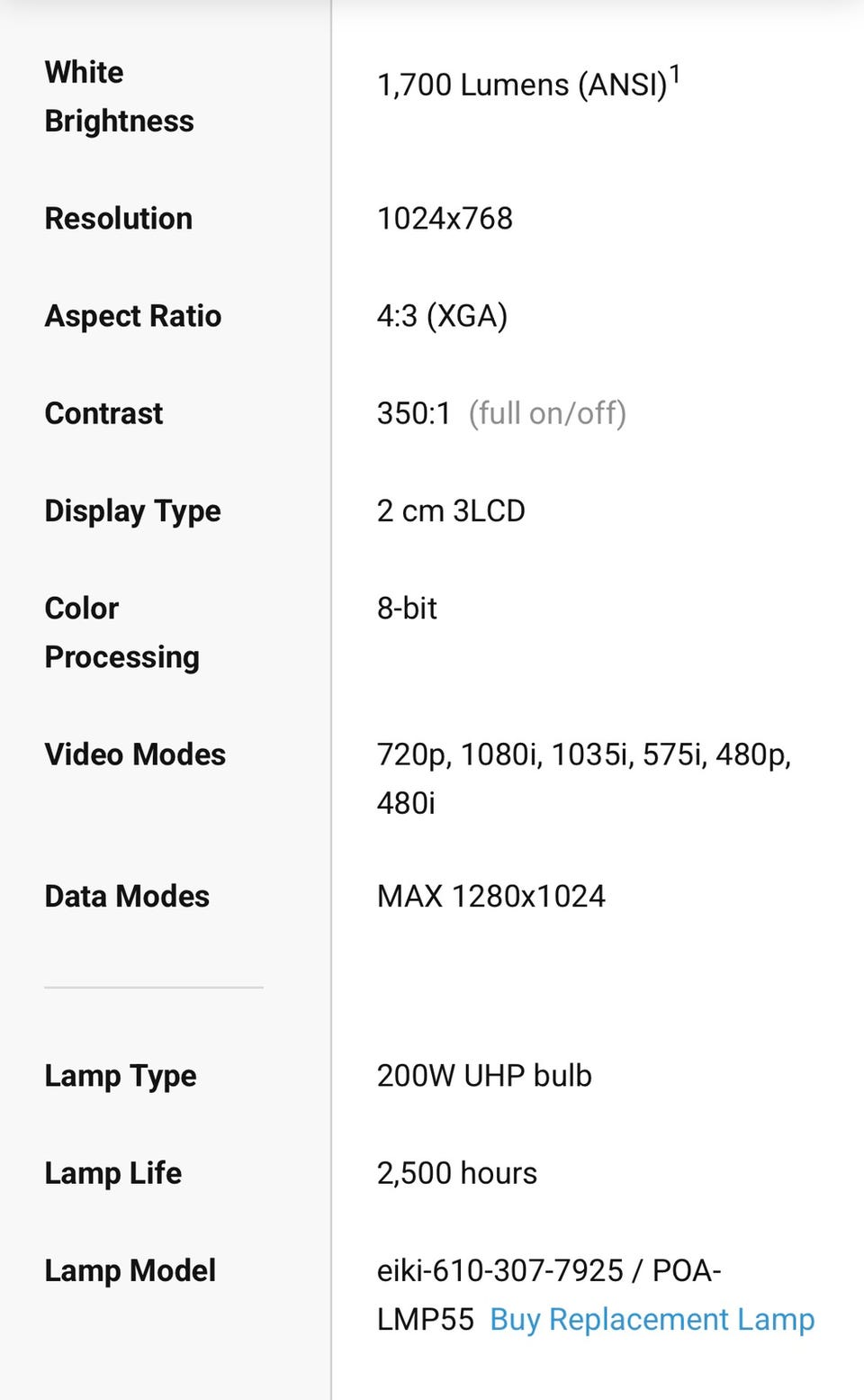Click the 350:1 contrast value
The height and width of the screenshot is (1400, 864).
coord(413,413)
